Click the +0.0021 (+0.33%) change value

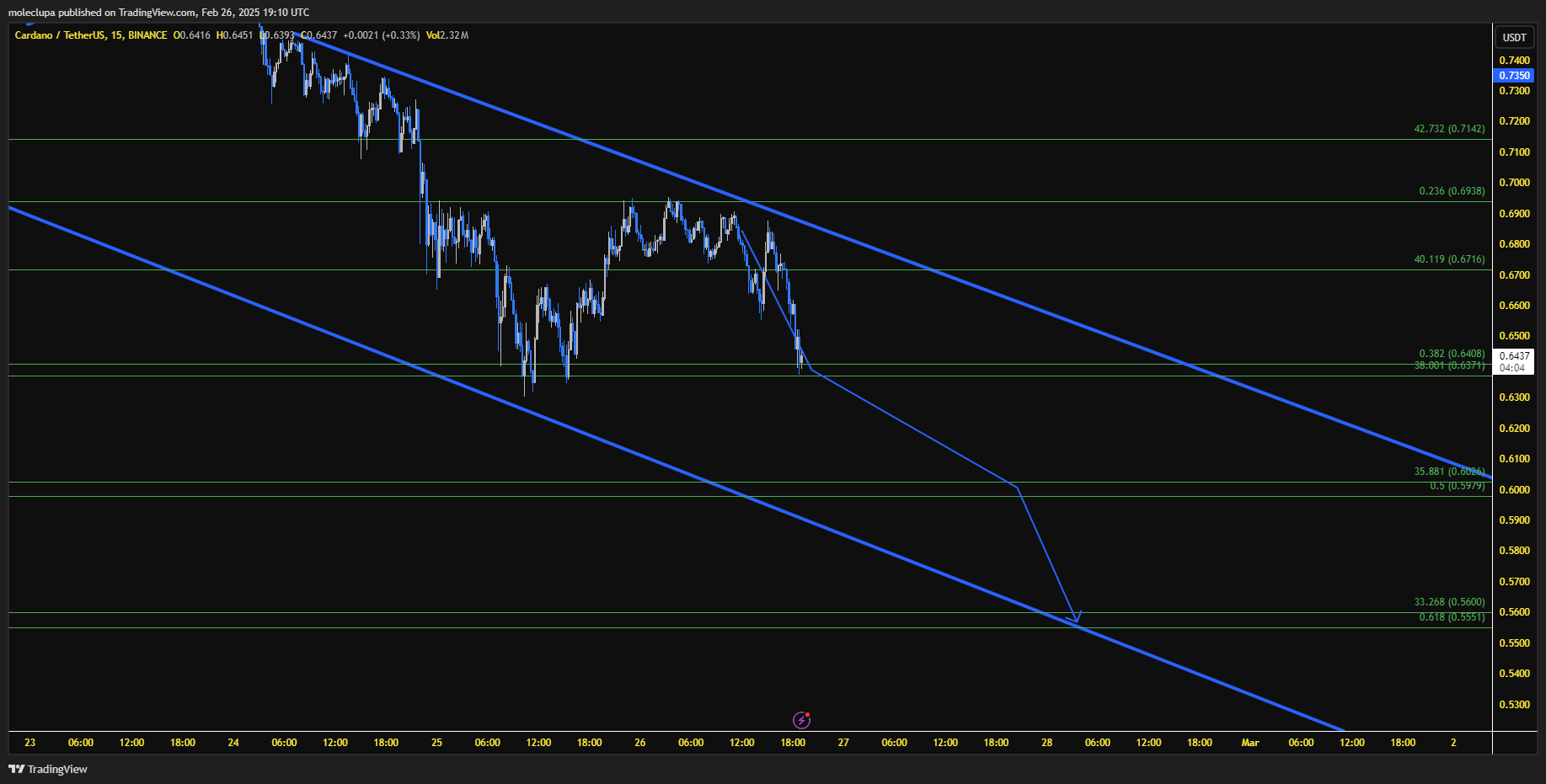coord(382,35)
